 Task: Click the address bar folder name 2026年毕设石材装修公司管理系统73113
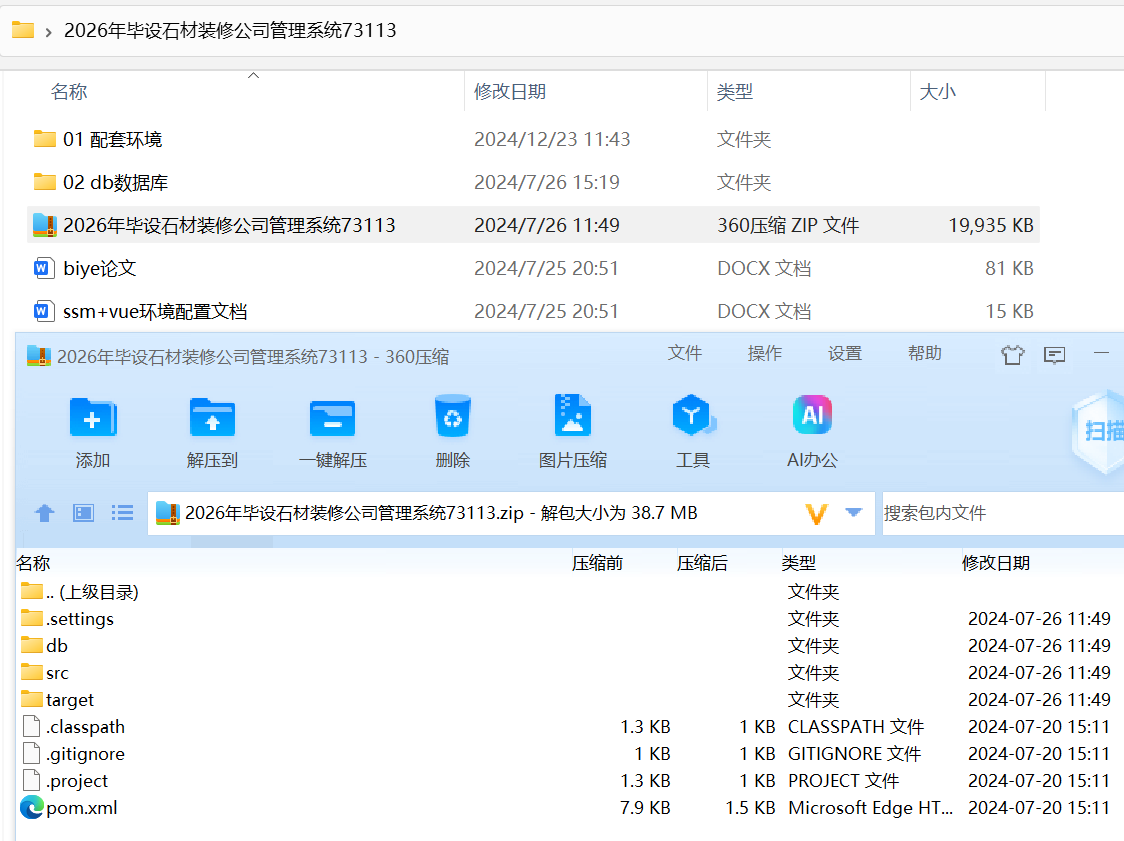click(x=230, y=30)
